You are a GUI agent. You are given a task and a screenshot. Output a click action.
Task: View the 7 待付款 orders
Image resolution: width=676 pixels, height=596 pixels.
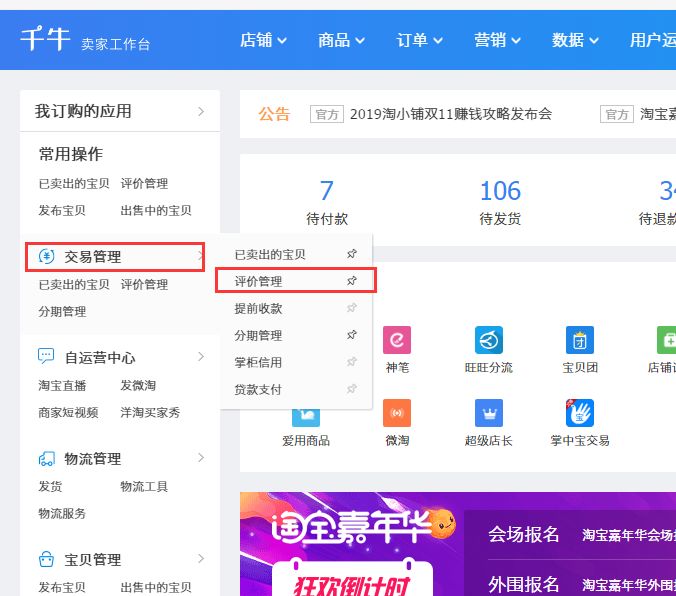[x=327, y=202]
